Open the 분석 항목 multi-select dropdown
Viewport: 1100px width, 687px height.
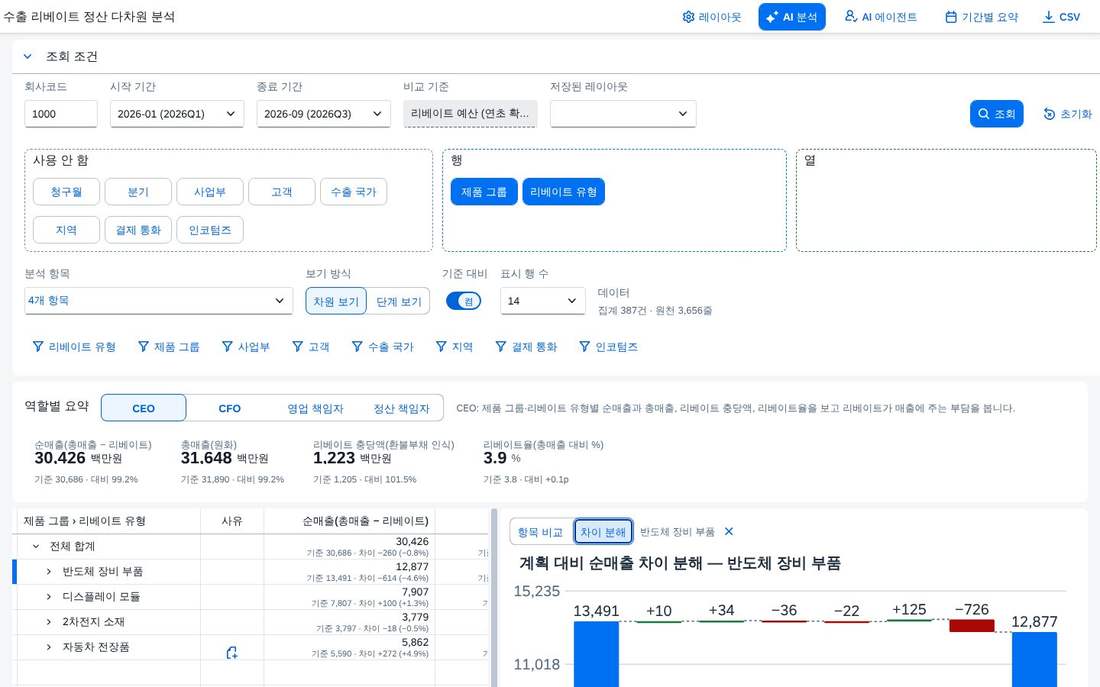click(159, 300)
